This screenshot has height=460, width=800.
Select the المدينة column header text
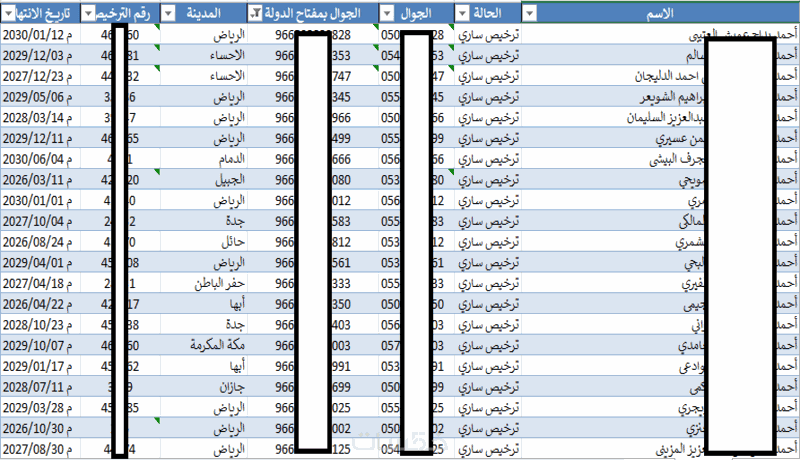point(204,13)
